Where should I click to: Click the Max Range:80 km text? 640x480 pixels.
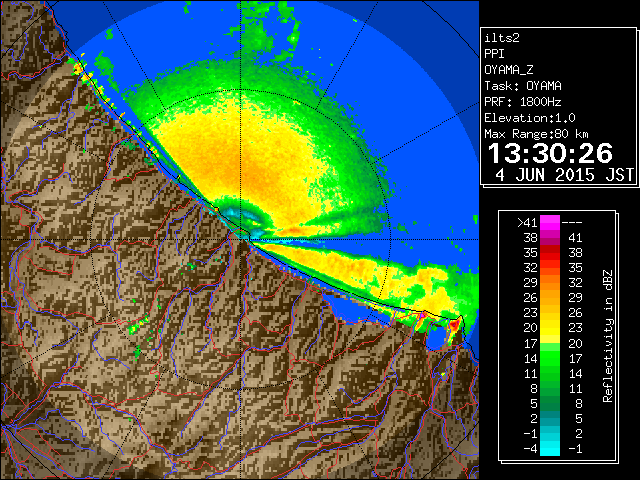coord(536,134)
